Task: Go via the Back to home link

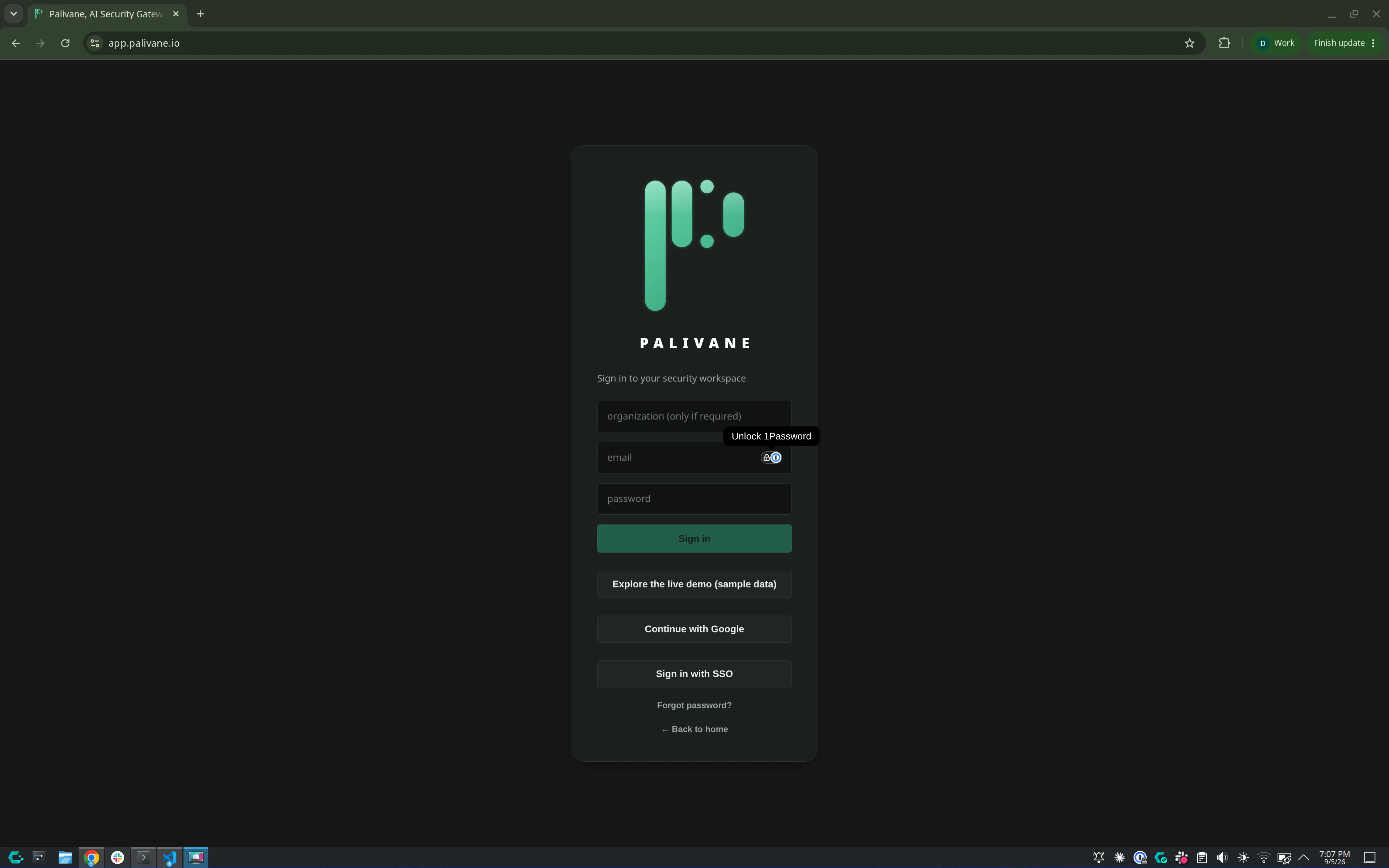Action: pyautogui.click(x=694, y=729)
